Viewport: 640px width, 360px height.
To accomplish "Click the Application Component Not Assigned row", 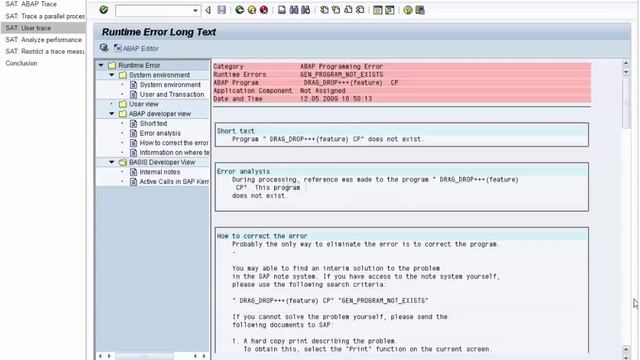I will coord(402,91).
